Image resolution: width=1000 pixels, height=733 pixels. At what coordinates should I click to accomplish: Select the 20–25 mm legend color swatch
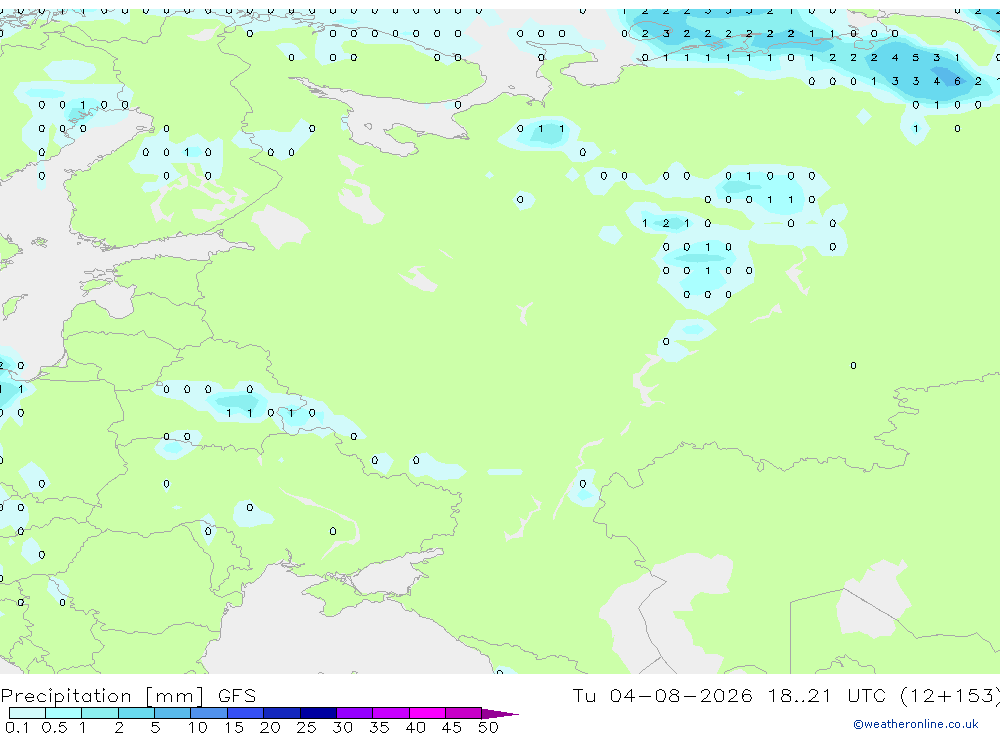point(282,713)
